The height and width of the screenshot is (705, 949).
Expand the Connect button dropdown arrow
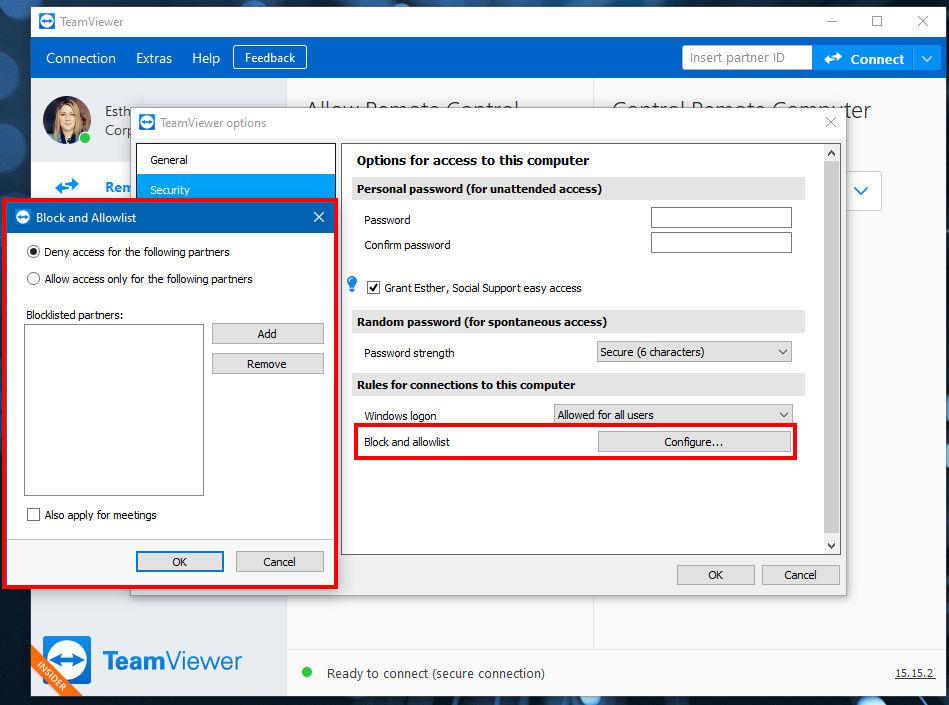[x=927, y=59]
